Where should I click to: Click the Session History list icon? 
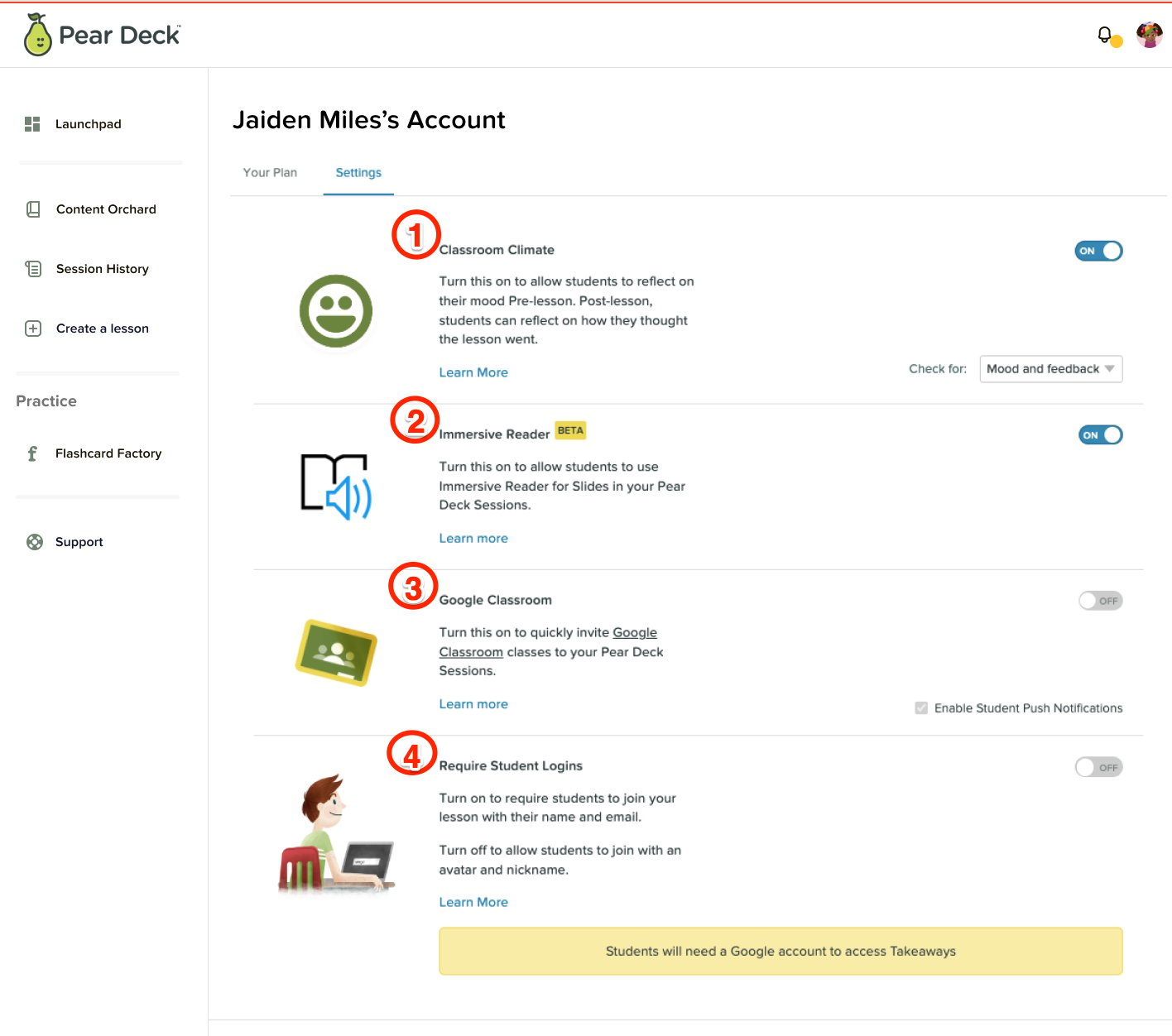[x=33, y=269]
